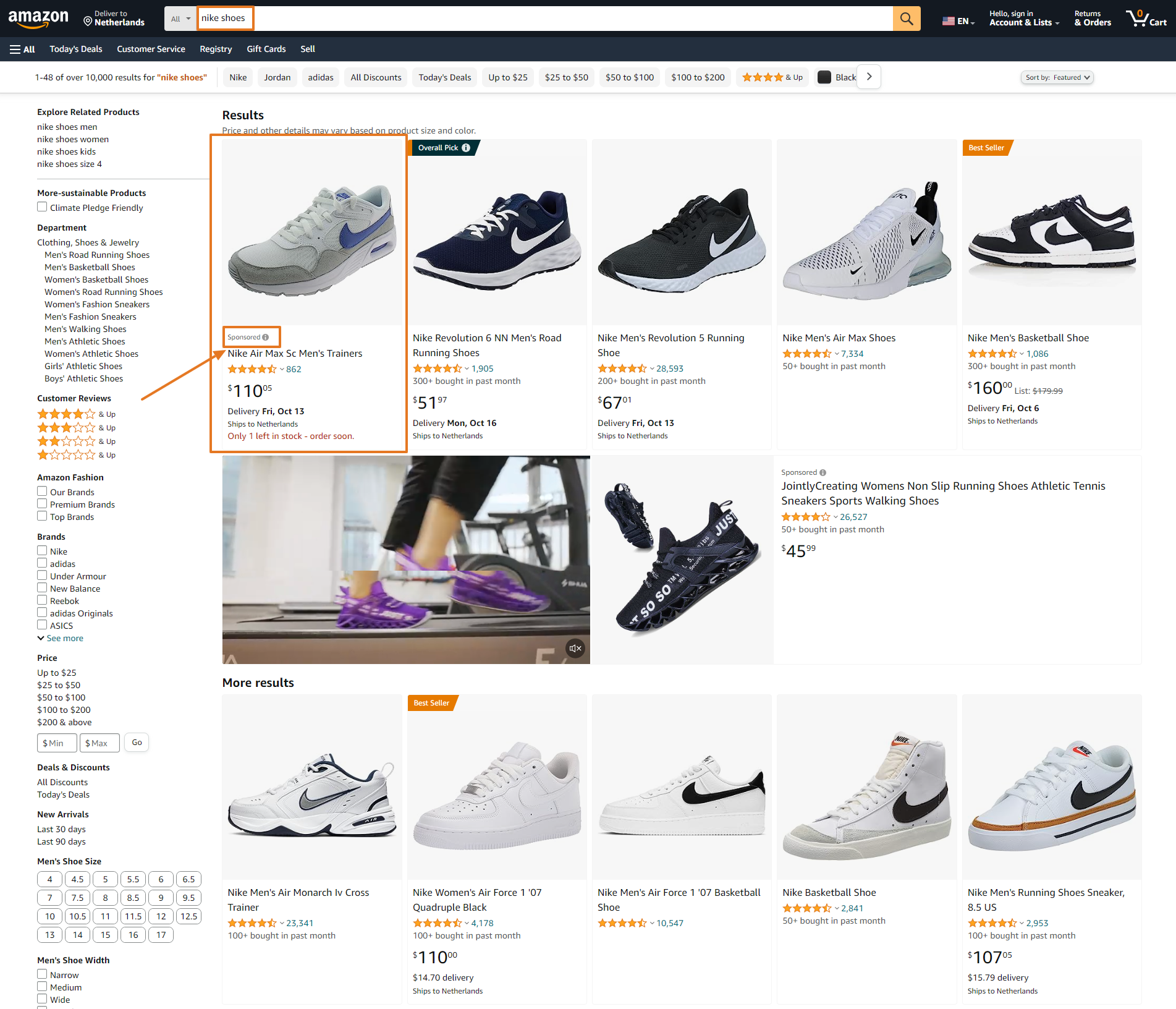
Task: Unmute the sponsored video
Action: [x=575, y=648]
